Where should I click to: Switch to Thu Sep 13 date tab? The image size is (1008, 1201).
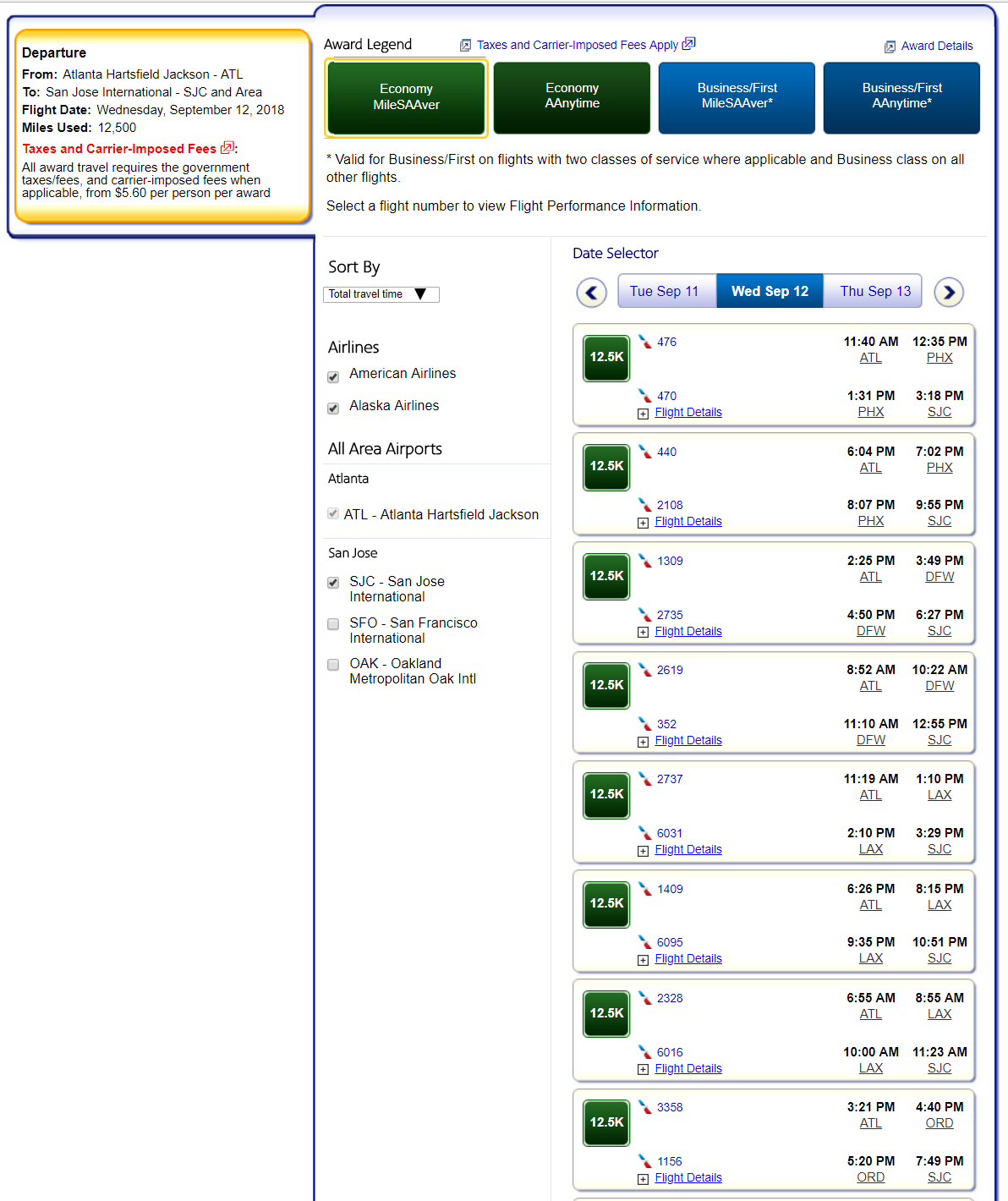coord(873,291)
